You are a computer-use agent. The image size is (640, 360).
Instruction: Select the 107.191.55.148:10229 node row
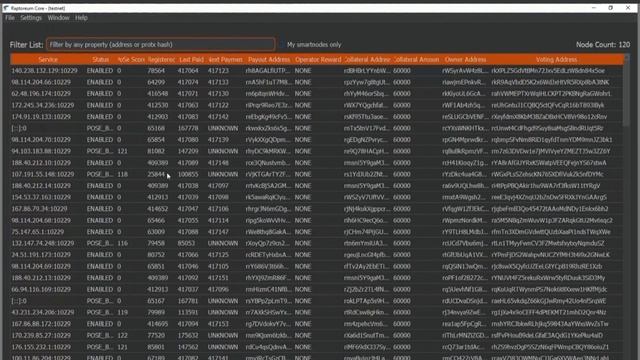317,174
